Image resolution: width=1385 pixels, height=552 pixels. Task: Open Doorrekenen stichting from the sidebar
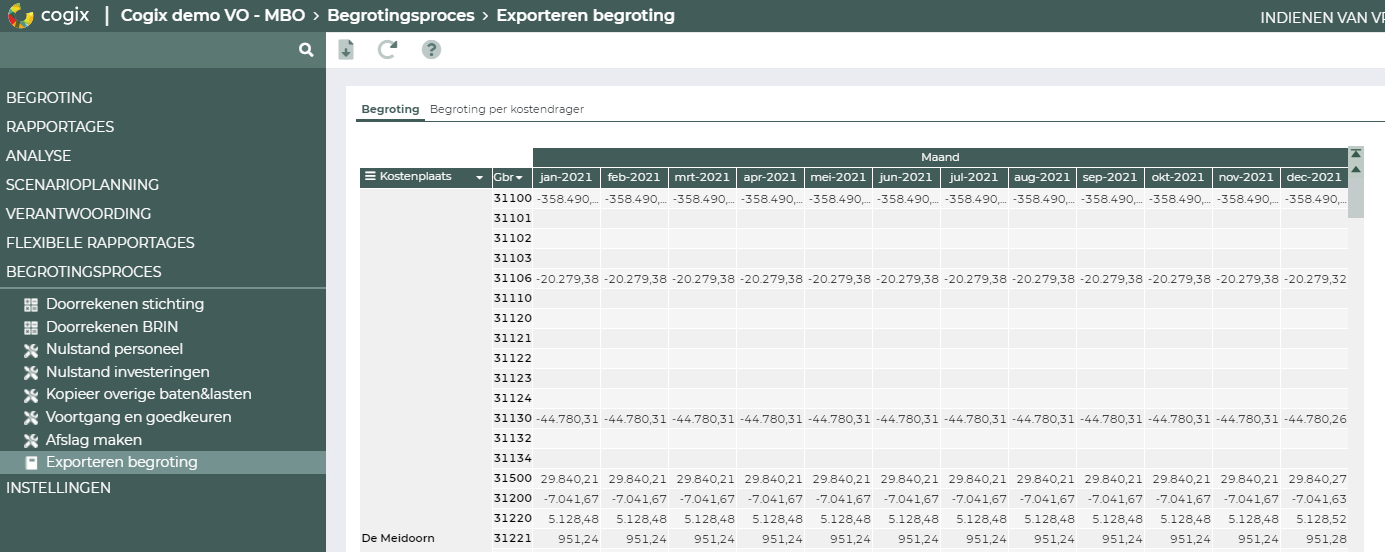pyautogui.click(x=124, y=304)
